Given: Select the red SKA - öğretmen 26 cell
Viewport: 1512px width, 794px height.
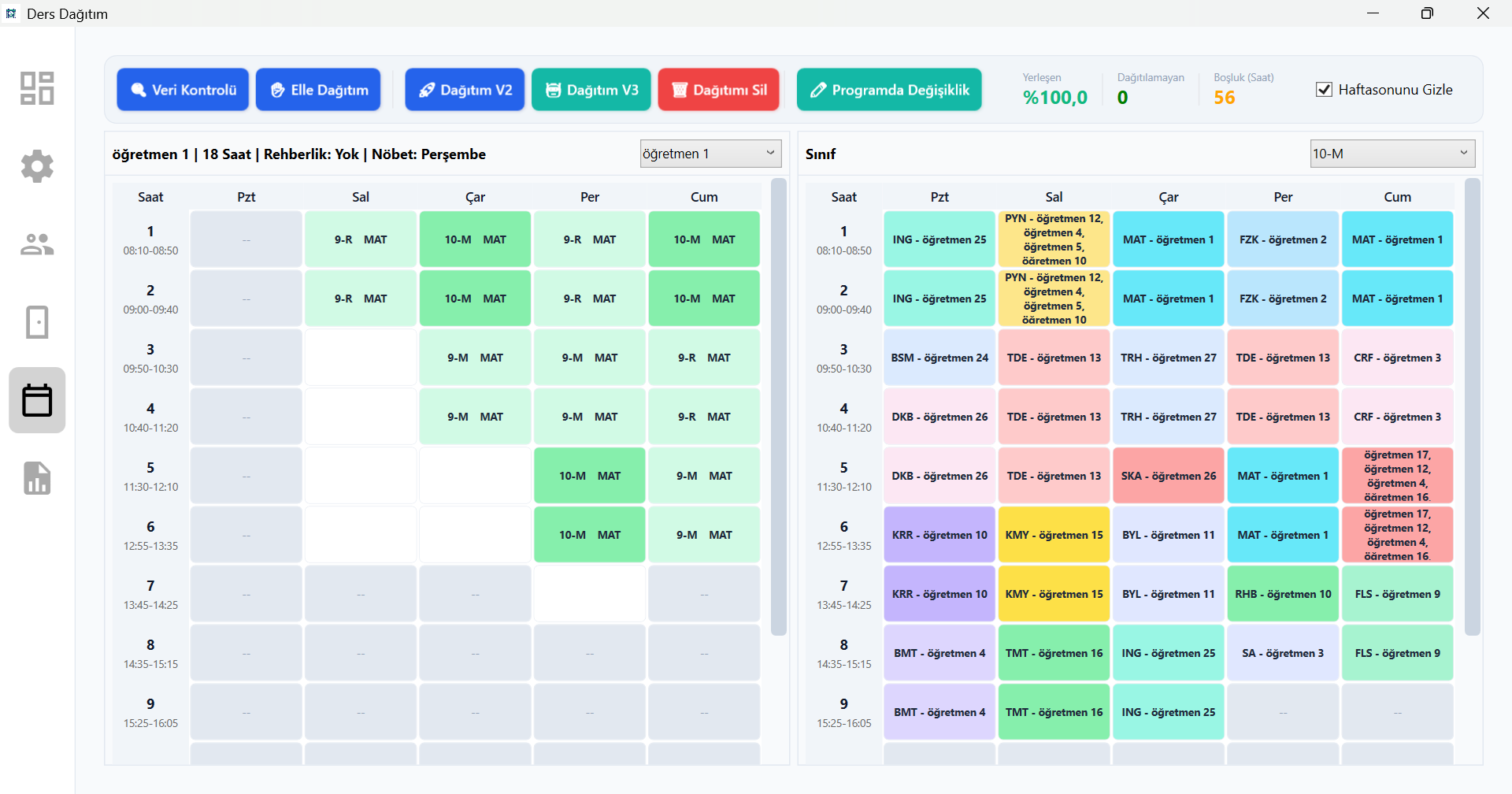Looking at the screenshot, I should [x=1169, y=476].
